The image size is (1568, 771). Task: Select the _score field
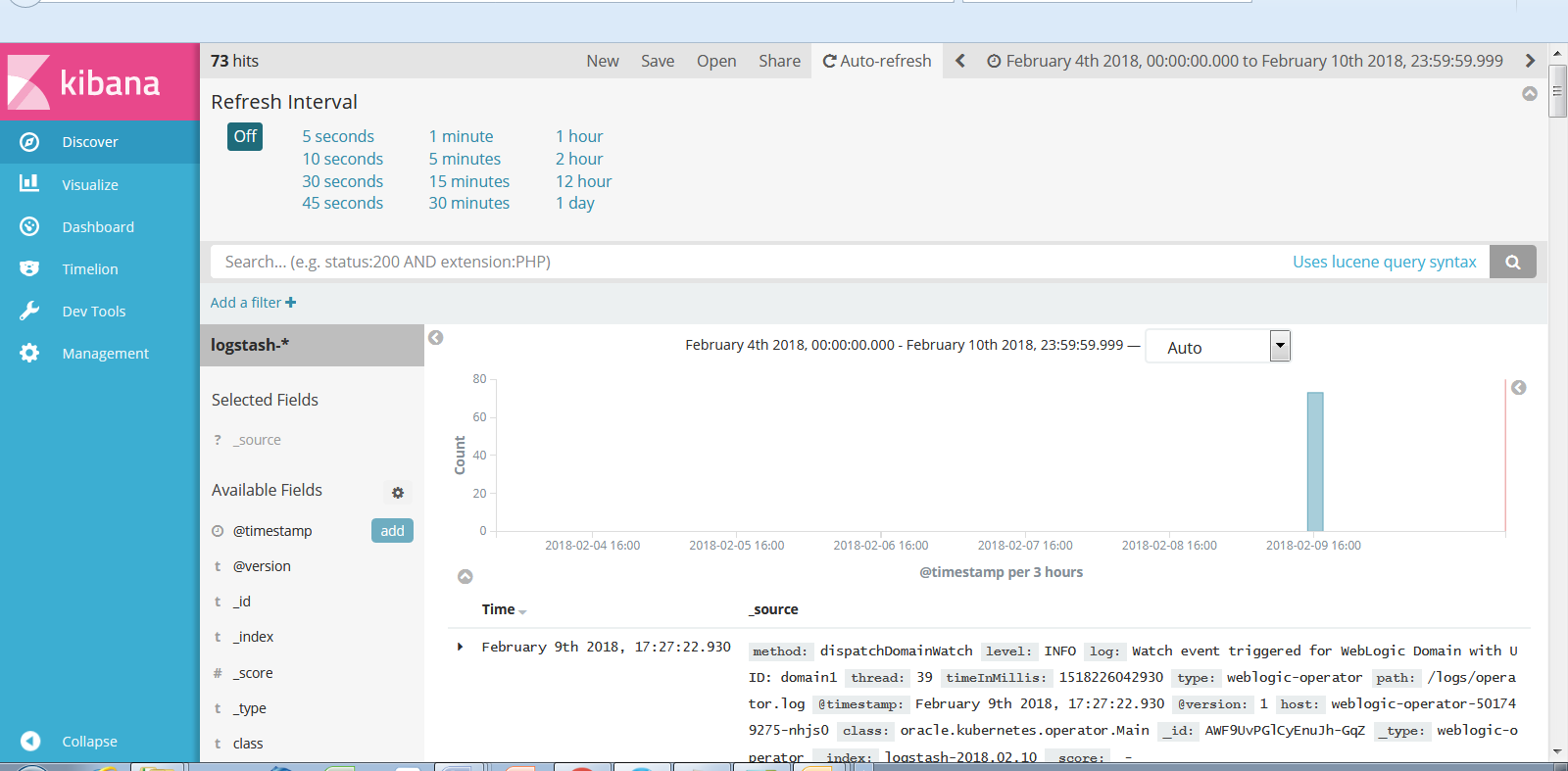point(253,673)
